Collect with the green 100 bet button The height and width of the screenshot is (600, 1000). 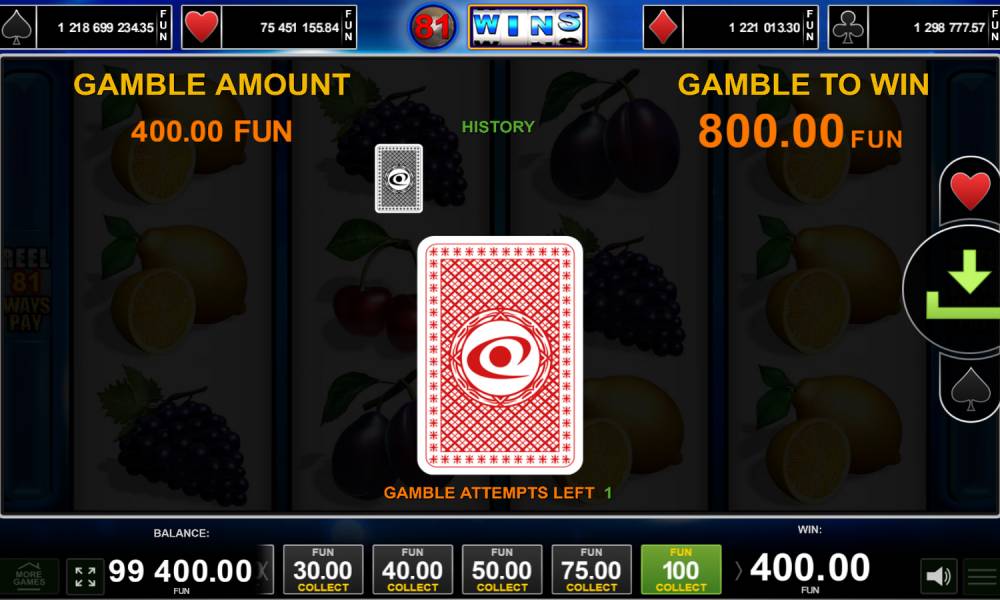[x=681, y=569]
